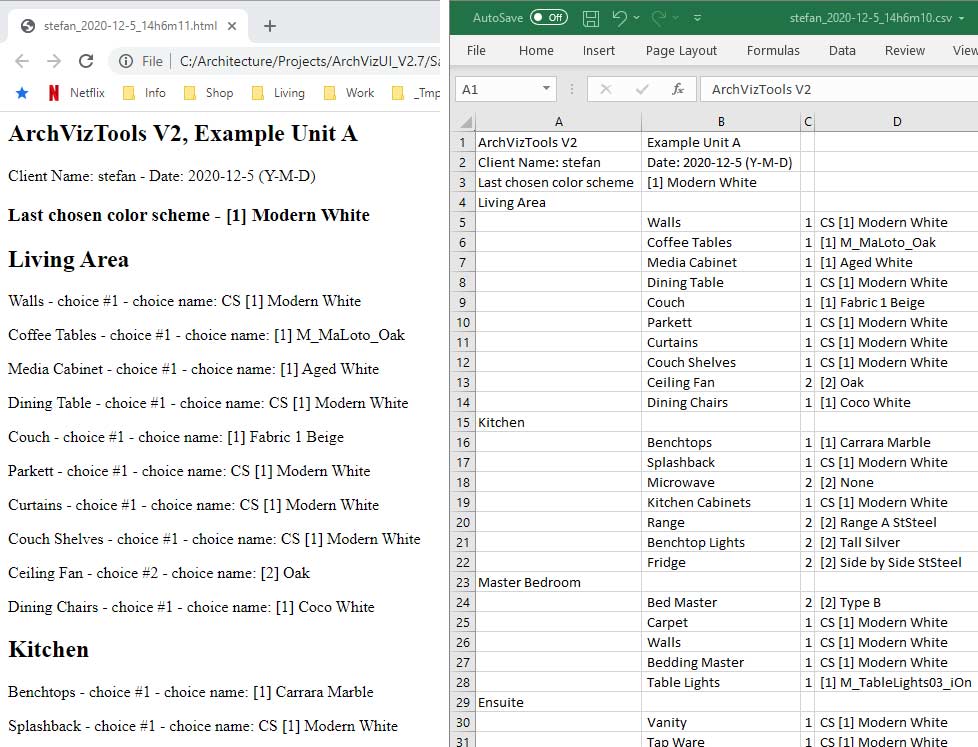Select column B header

tap(721, 122)
